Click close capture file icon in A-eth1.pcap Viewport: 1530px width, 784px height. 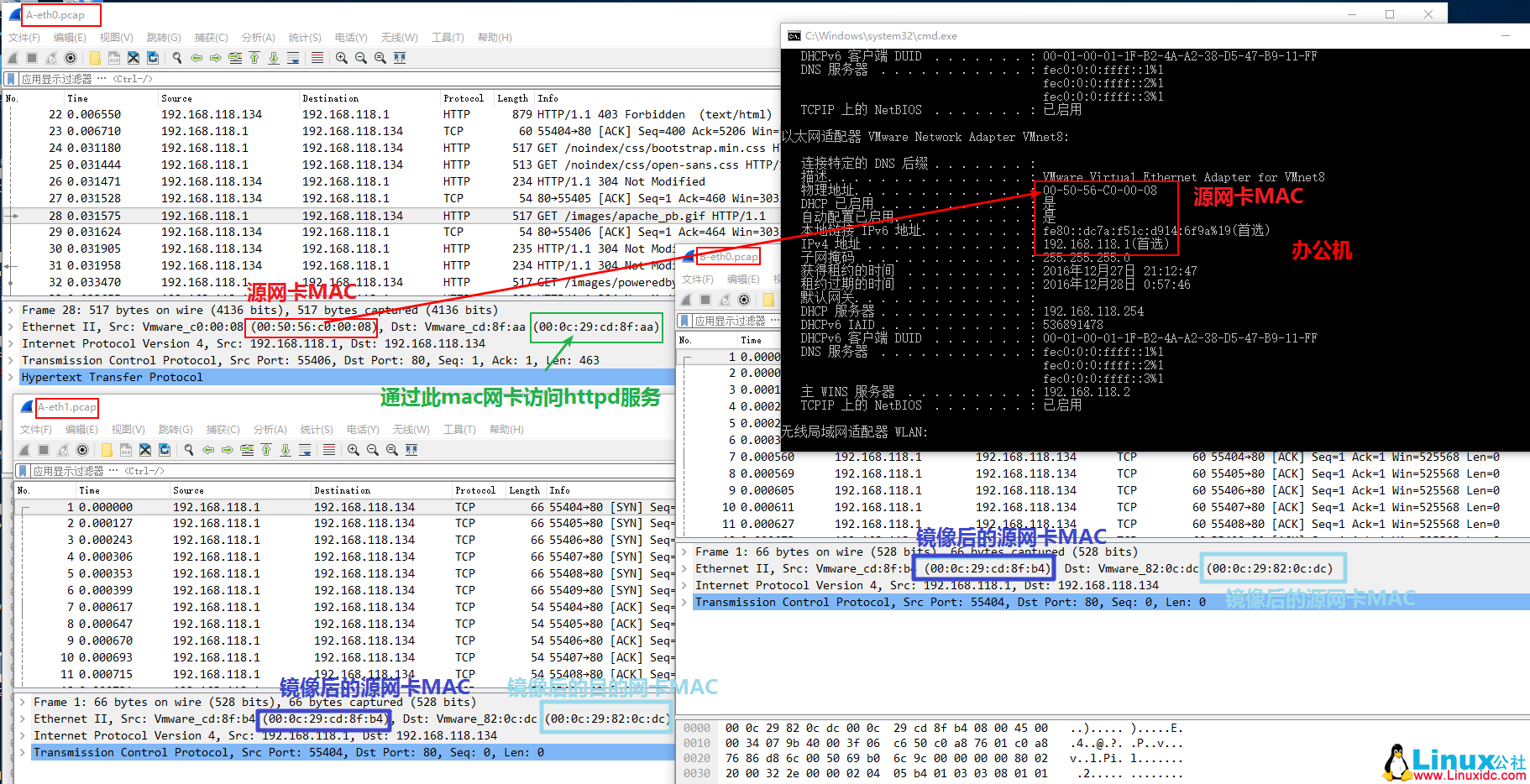[x=145, y=450]
